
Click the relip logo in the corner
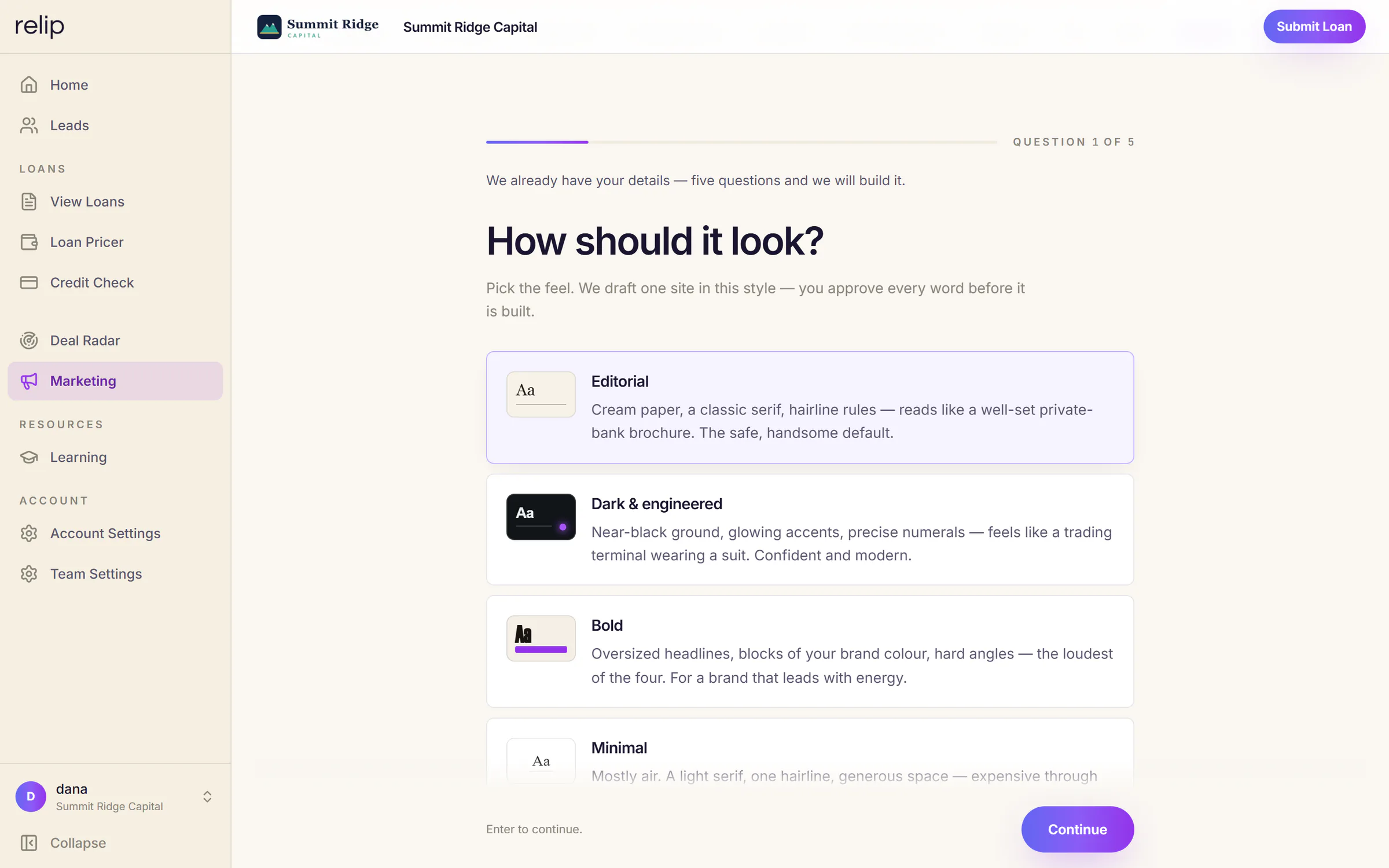click(x=39, y=26)
